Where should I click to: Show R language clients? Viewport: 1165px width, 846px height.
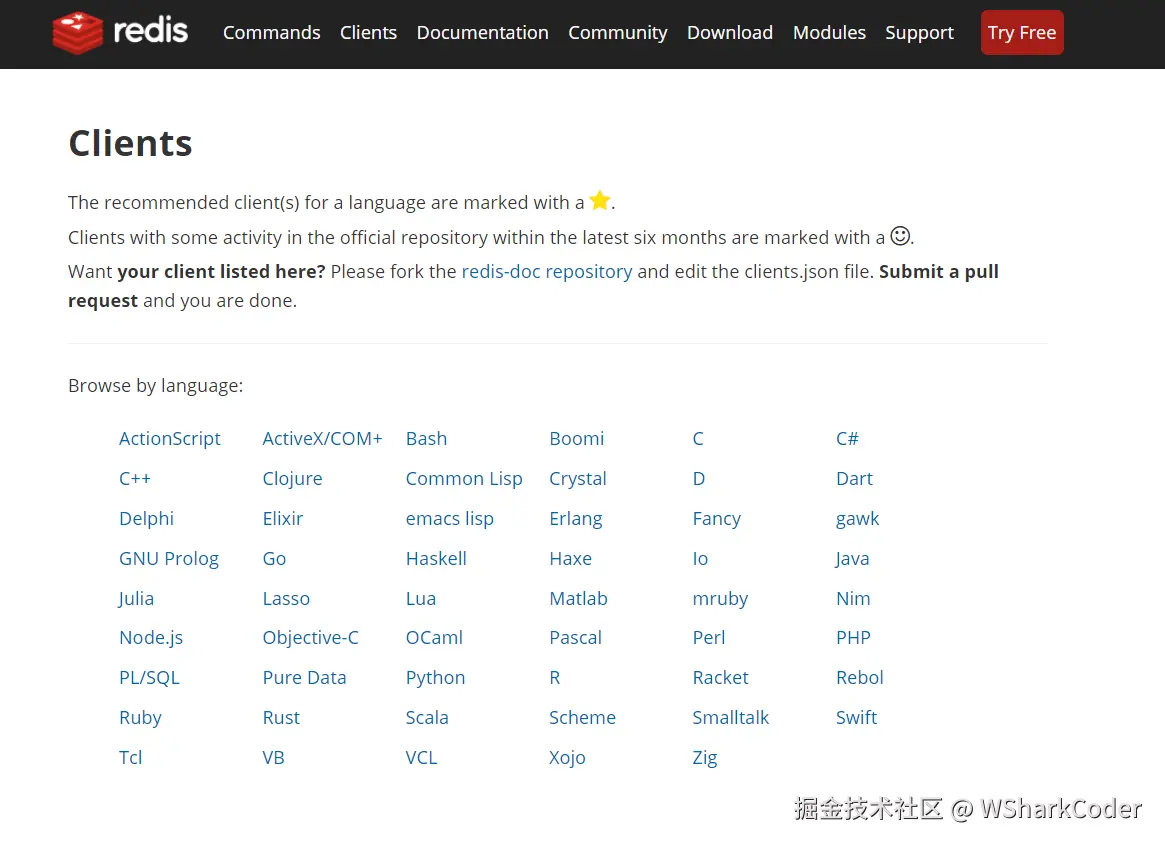click(x=554, y=678)
